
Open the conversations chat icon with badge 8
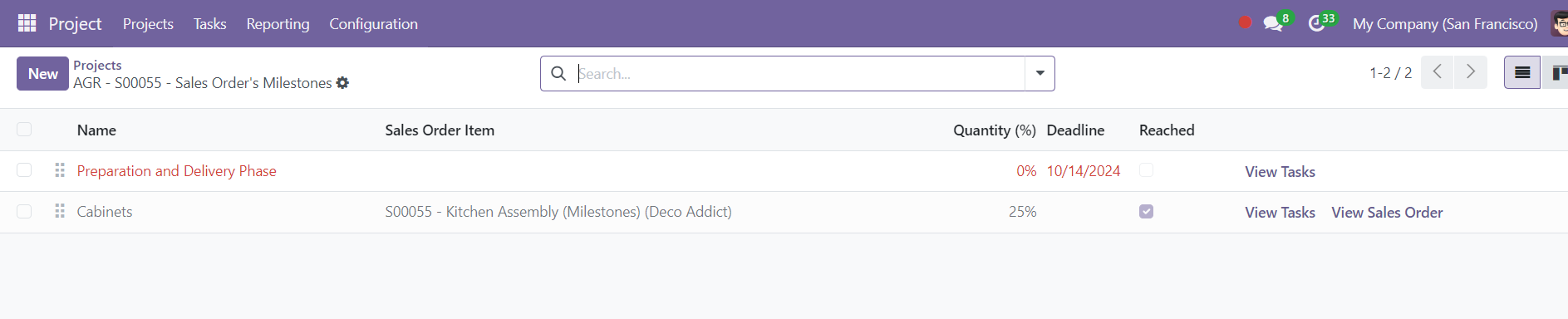(1273, 23)
